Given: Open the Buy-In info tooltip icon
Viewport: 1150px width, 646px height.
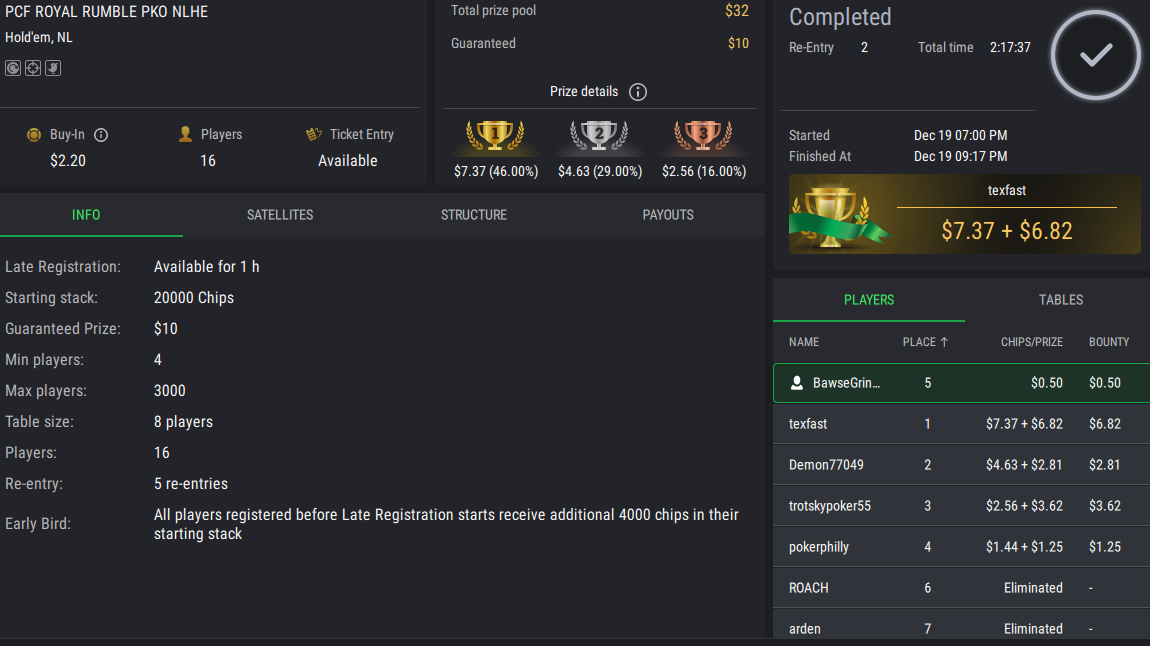Looking at the screenshot, I should tap(101, 135).
